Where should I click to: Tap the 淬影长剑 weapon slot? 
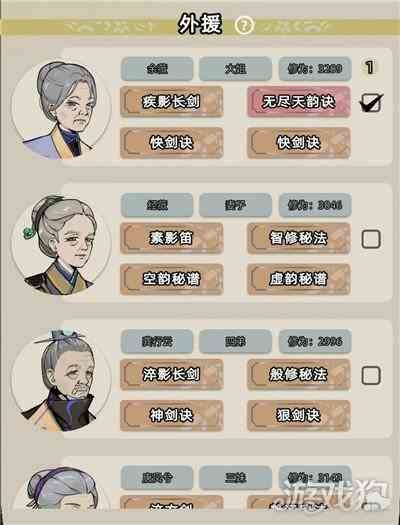pyautogui.click(x=171, y=374)
